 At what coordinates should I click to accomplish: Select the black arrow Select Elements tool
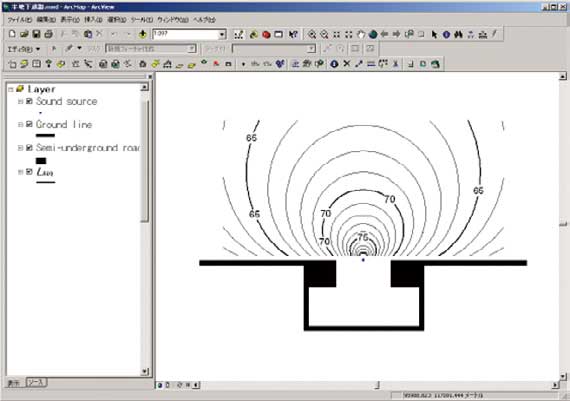(434, 34)
